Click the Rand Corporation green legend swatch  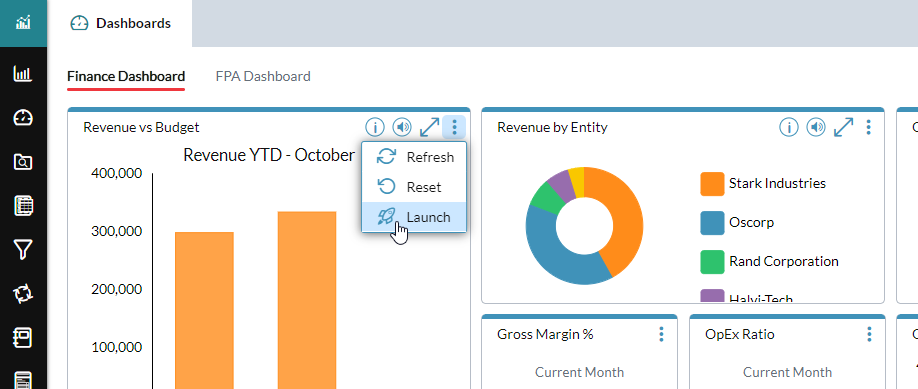coord(713,261)
